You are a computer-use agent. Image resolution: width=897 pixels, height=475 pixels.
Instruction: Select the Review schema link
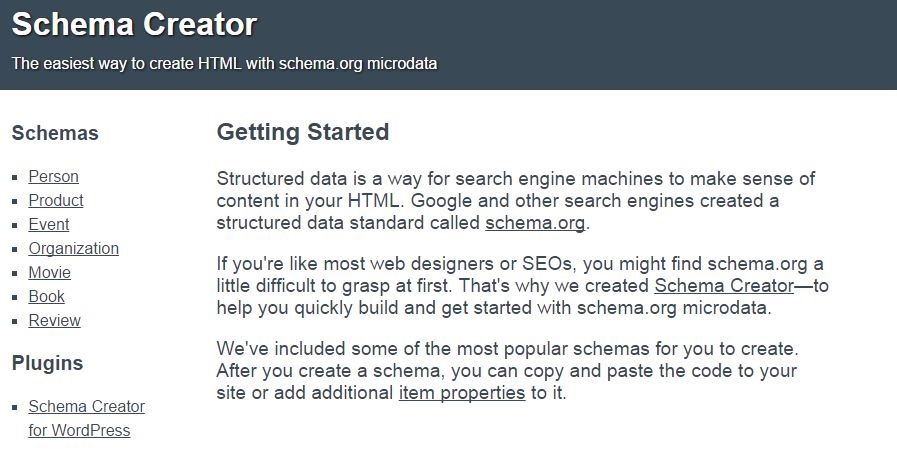click(x=54, y=321)
